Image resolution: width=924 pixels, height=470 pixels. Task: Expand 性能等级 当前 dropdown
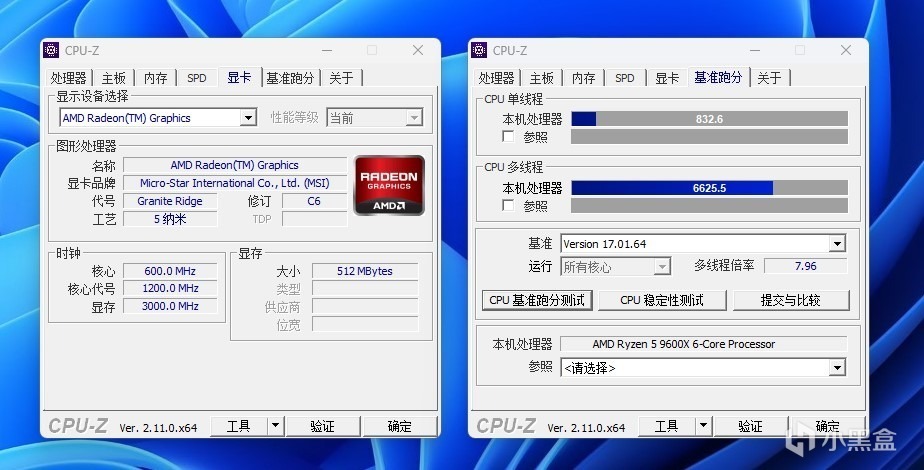coord(414,118)
